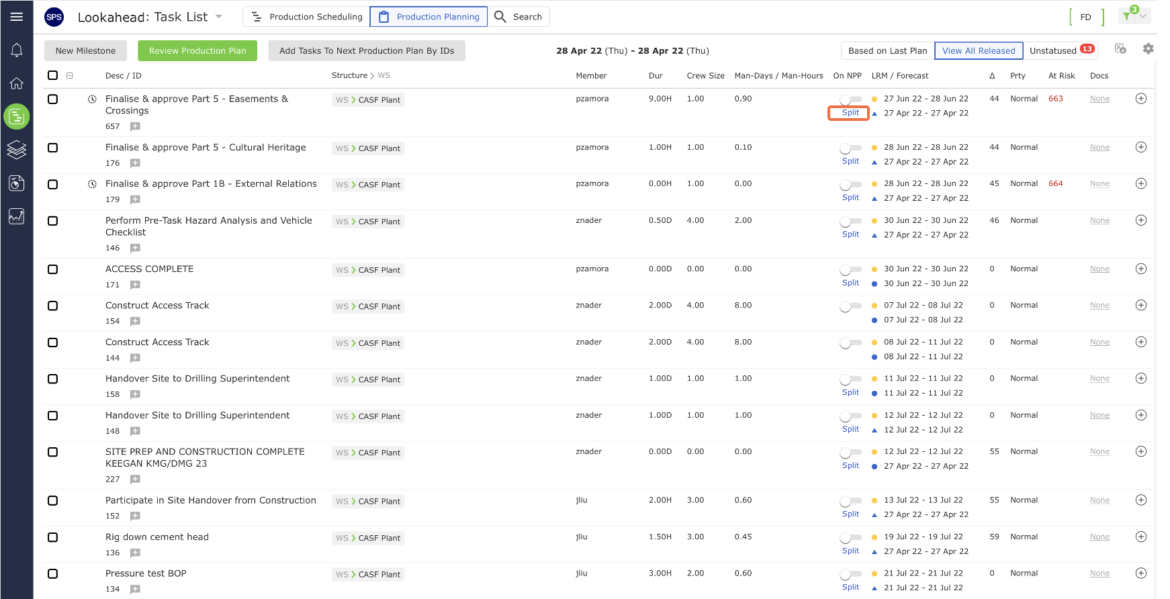Open the settings gear icon
This screenshot has width=1170, height=599.
[x=1148, y=48]
